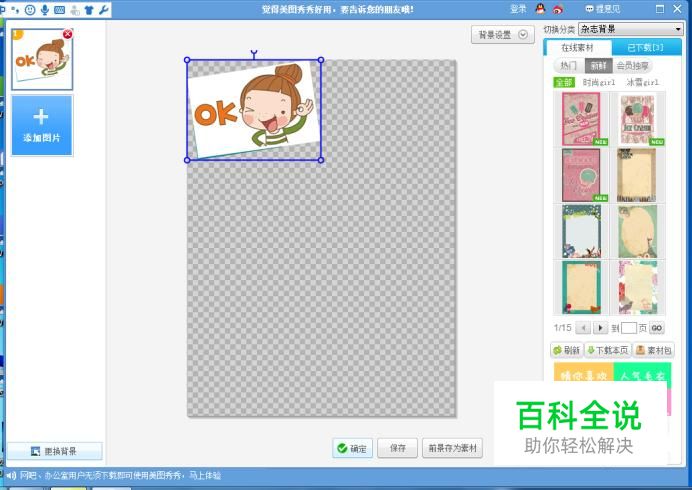Click the top-left corner handle of the selection

(187, 60)
